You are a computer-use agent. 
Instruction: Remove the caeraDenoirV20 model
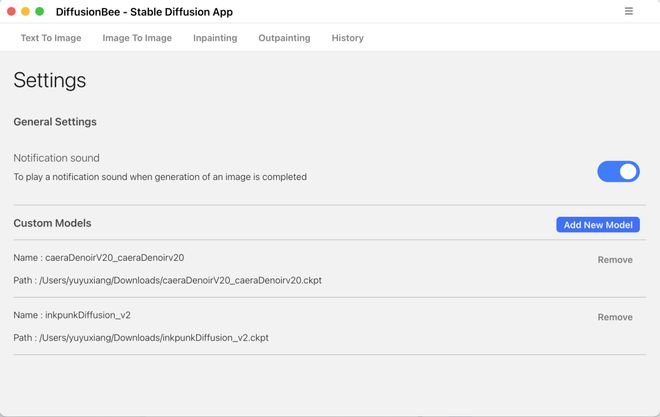615,260
